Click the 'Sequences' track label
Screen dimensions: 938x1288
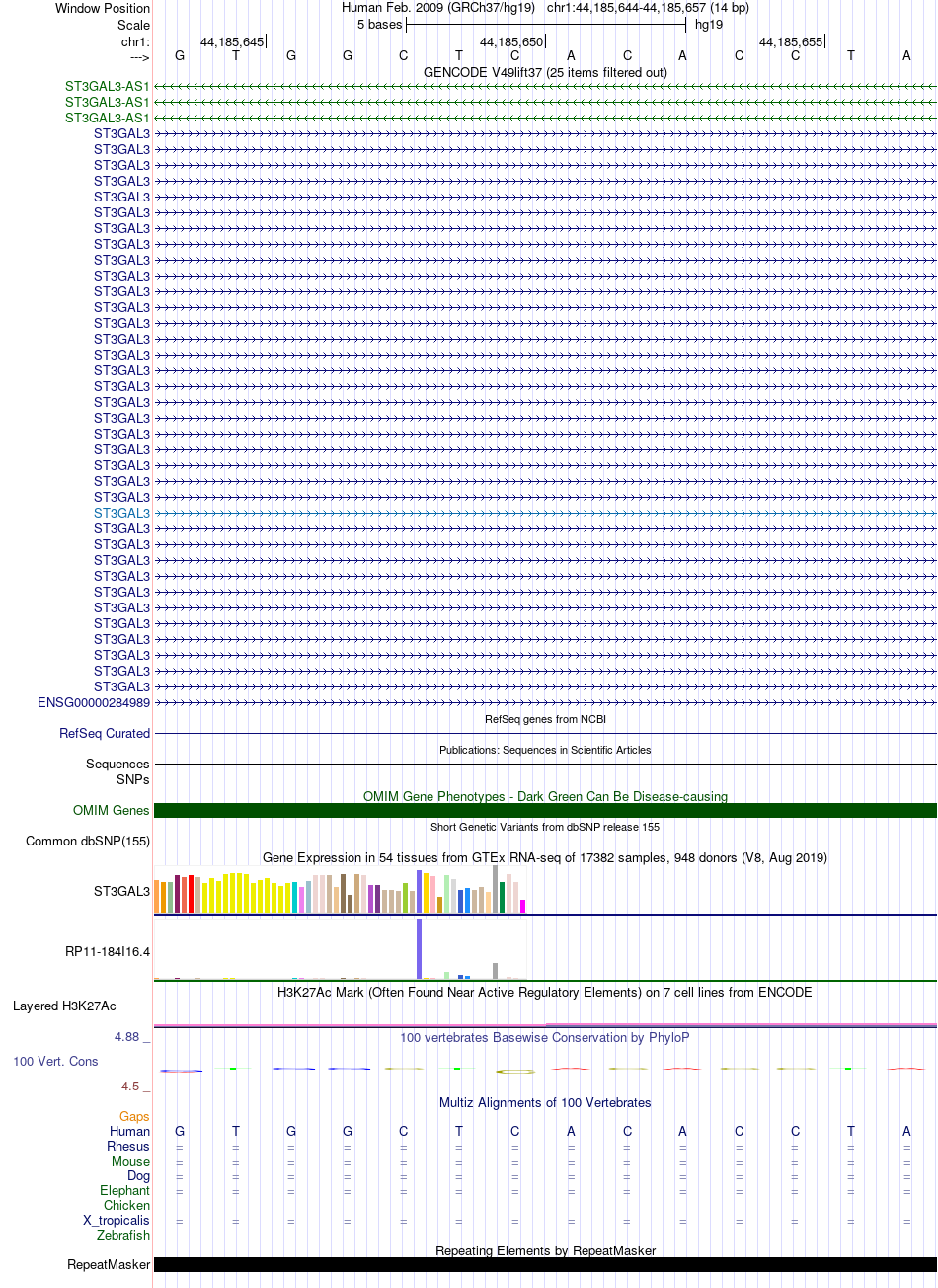click(x=117, y=765)
